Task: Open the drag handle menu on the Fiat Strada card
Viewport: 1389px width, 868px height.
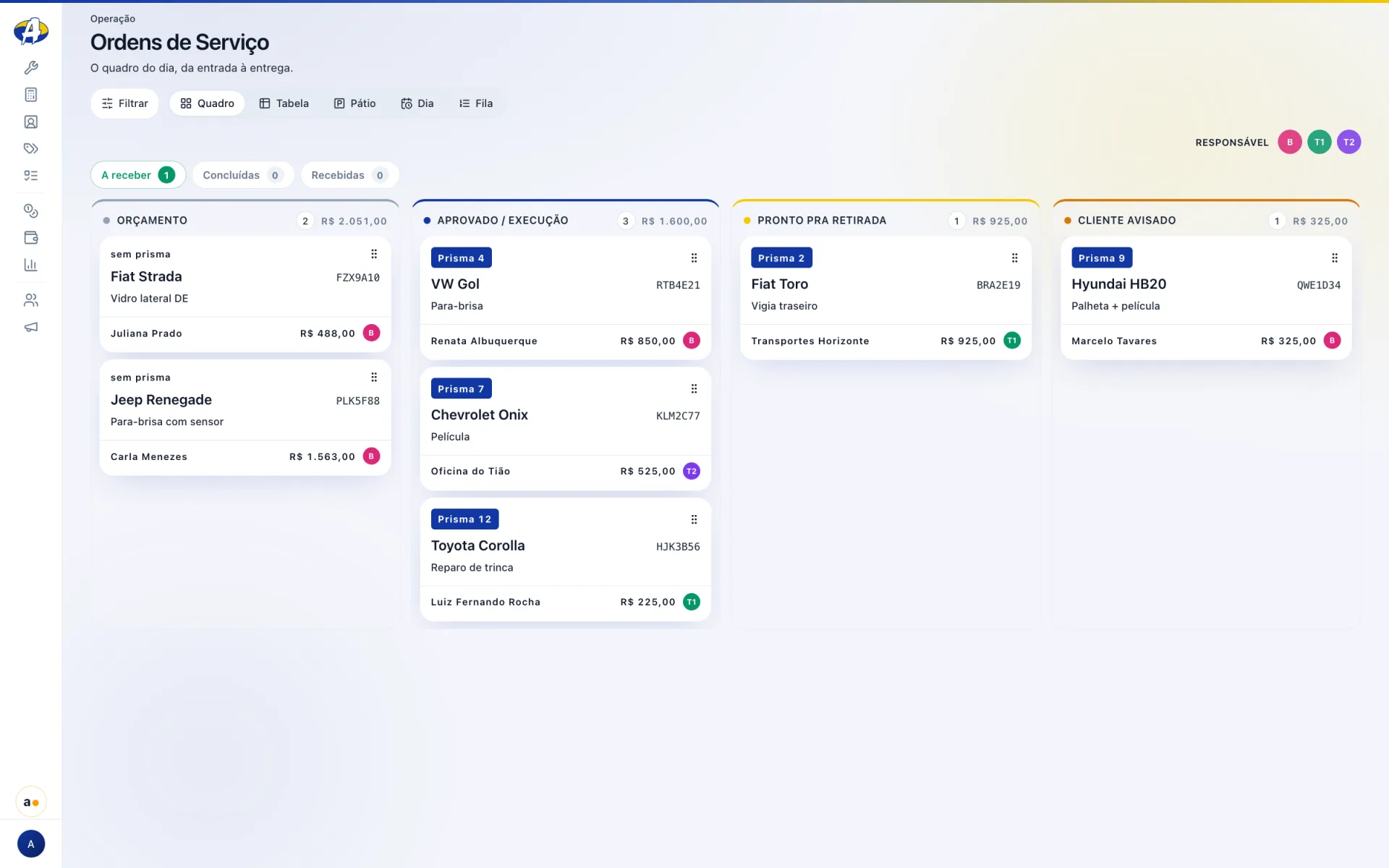Action: [x=374, y=254]
